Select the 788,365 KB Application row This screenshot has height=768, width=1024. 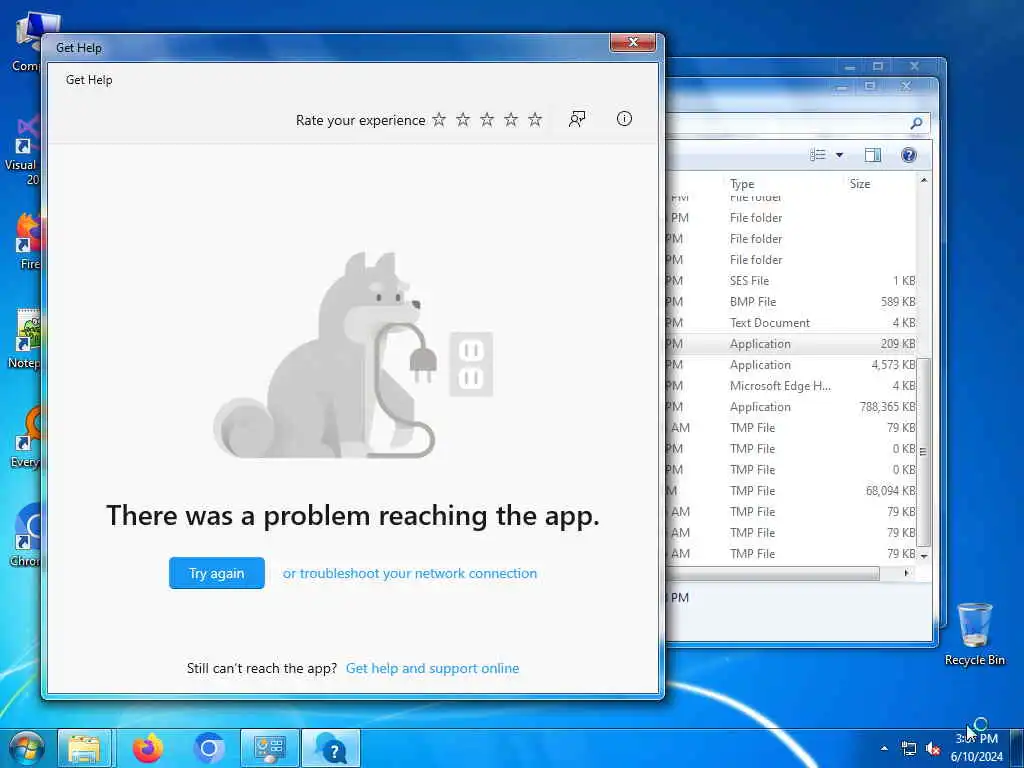[793, 406]
